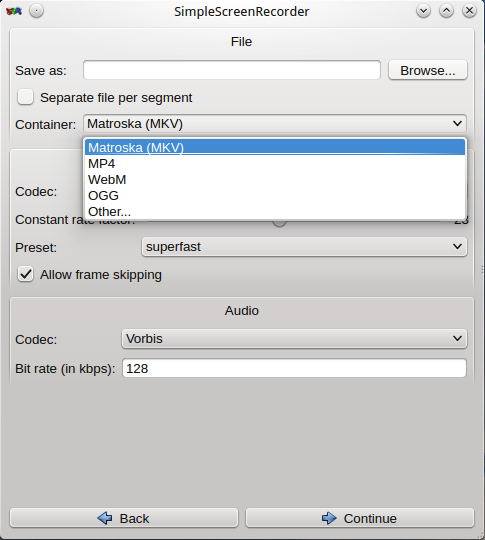Click the SimpleScreenRecorder app icon in title bar

point(14,11)
